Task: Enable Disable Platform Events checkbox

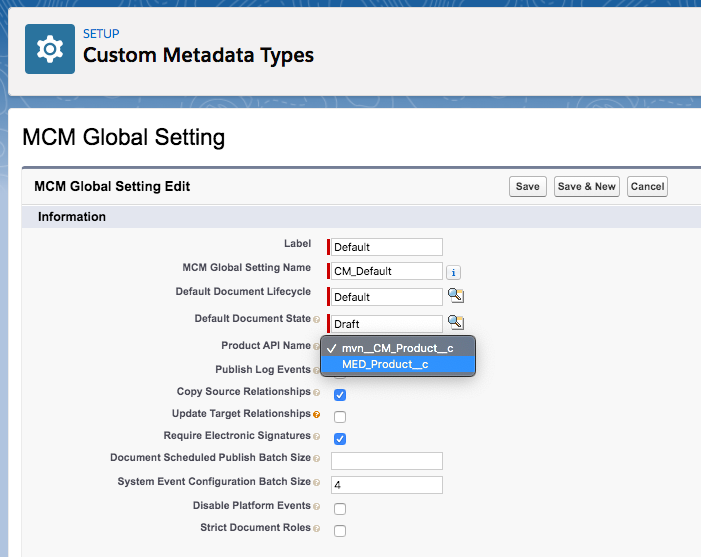Action: [340, 509]
